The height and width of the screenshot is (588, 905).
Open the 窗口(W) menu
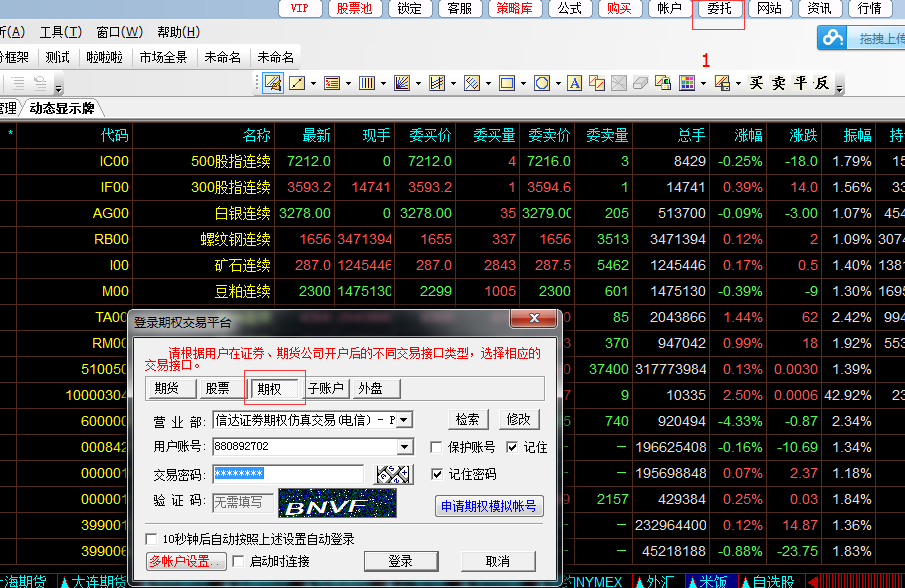point(119,32)
